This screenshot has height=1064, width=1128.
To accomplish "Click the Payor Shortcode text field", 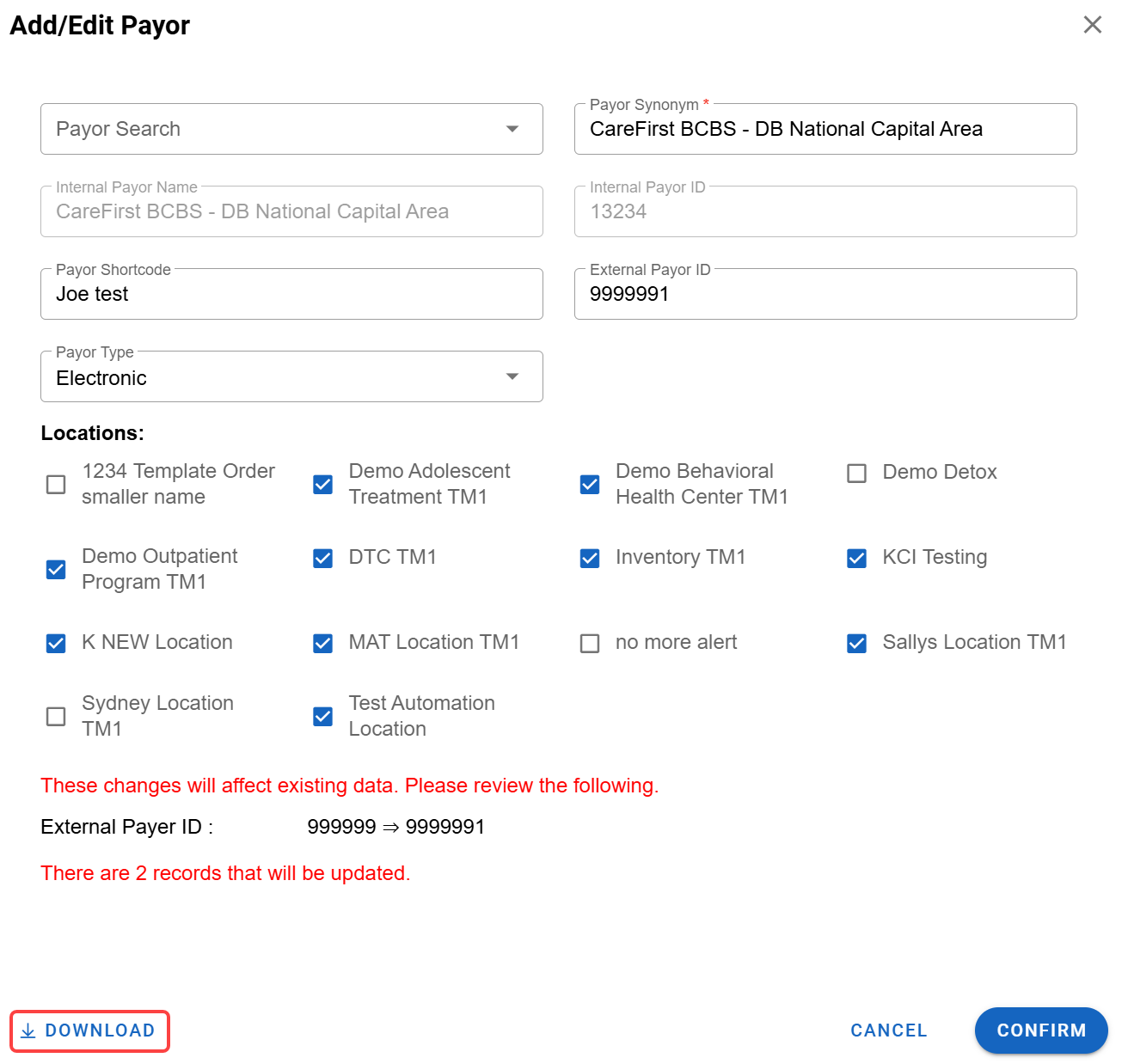I will point(291,295).
